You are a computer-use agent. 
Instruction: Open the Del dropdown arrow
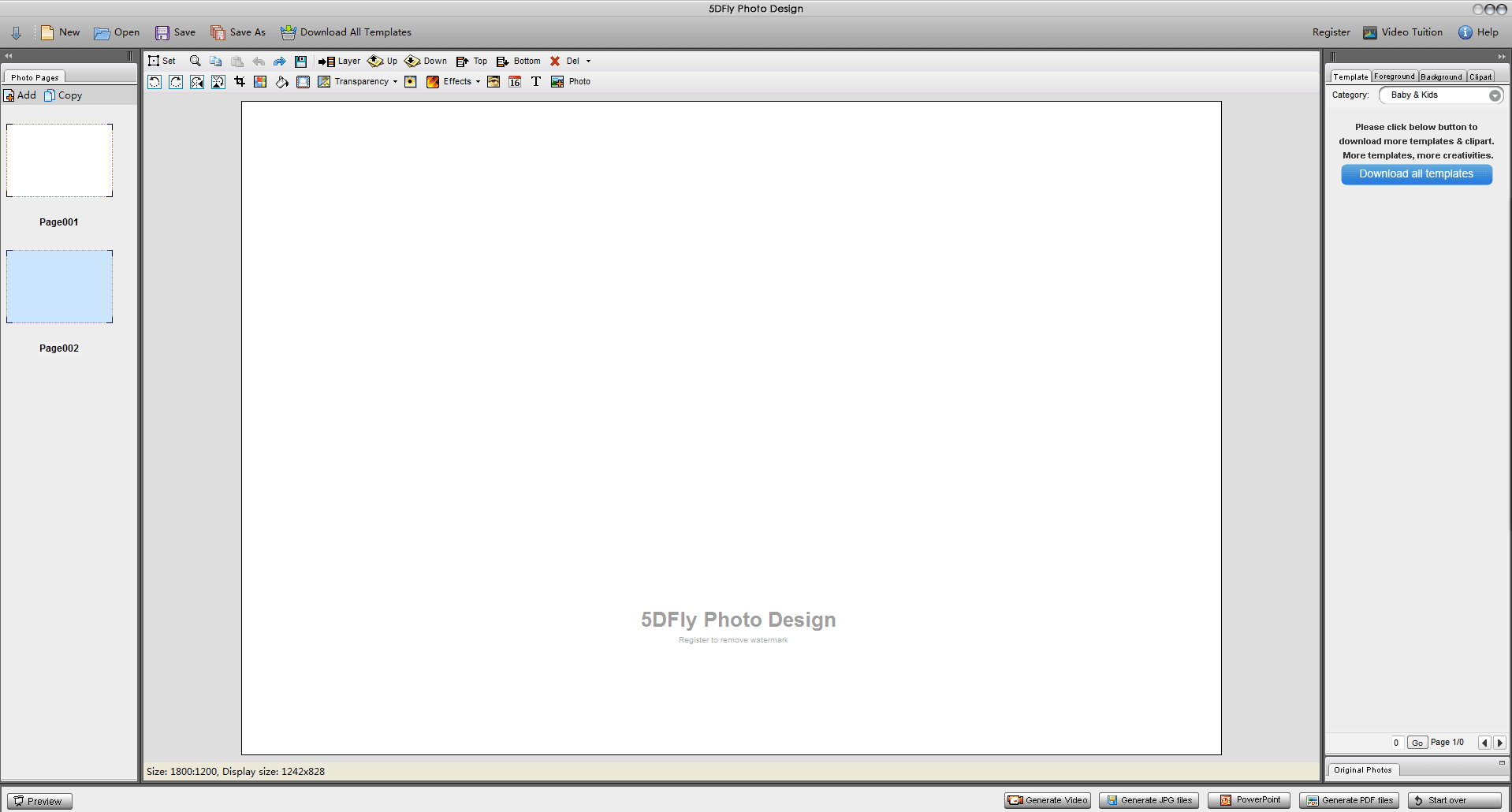[x=587, y=61]
